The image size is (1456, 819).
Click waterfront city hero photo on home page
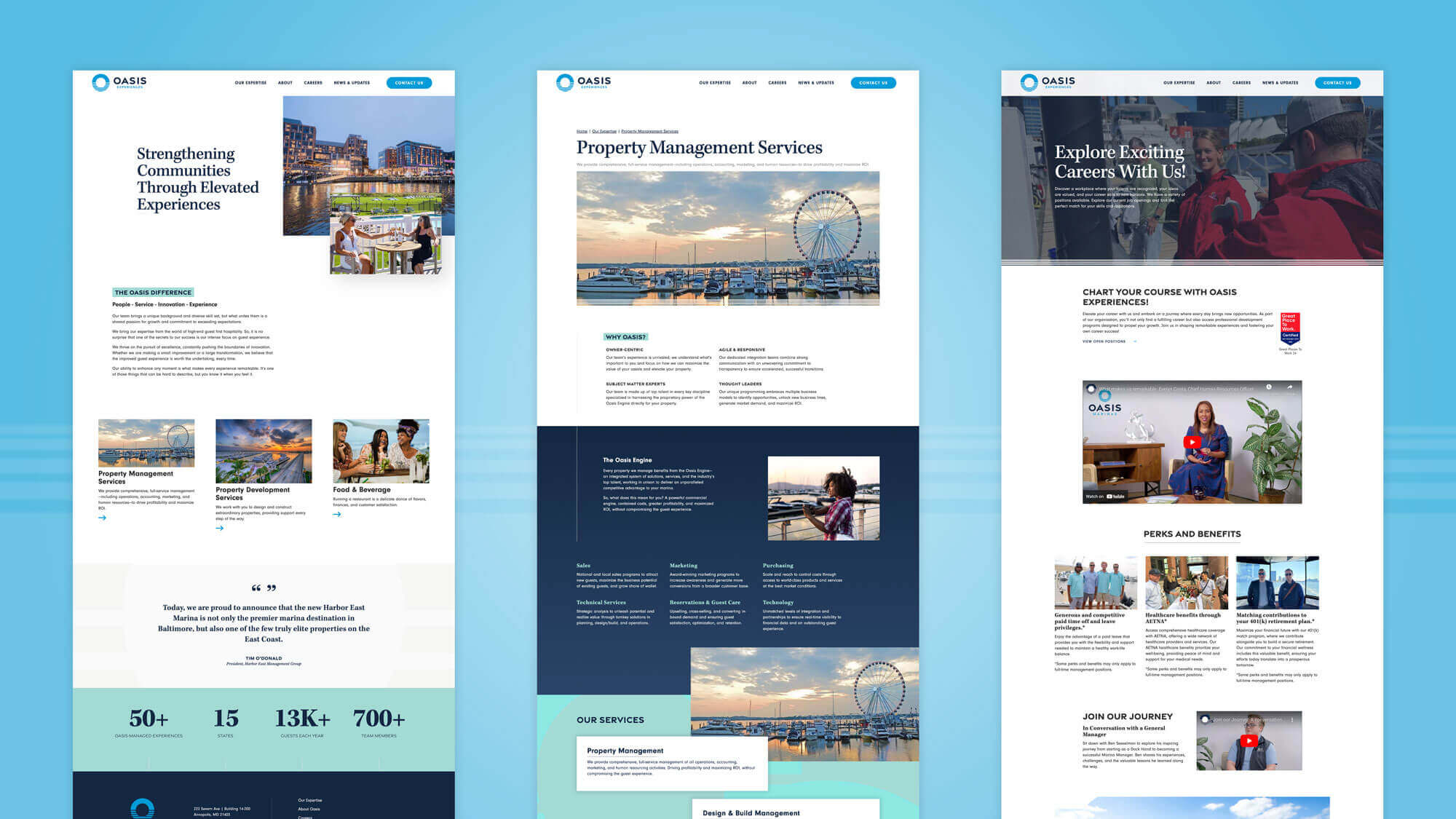368,146
